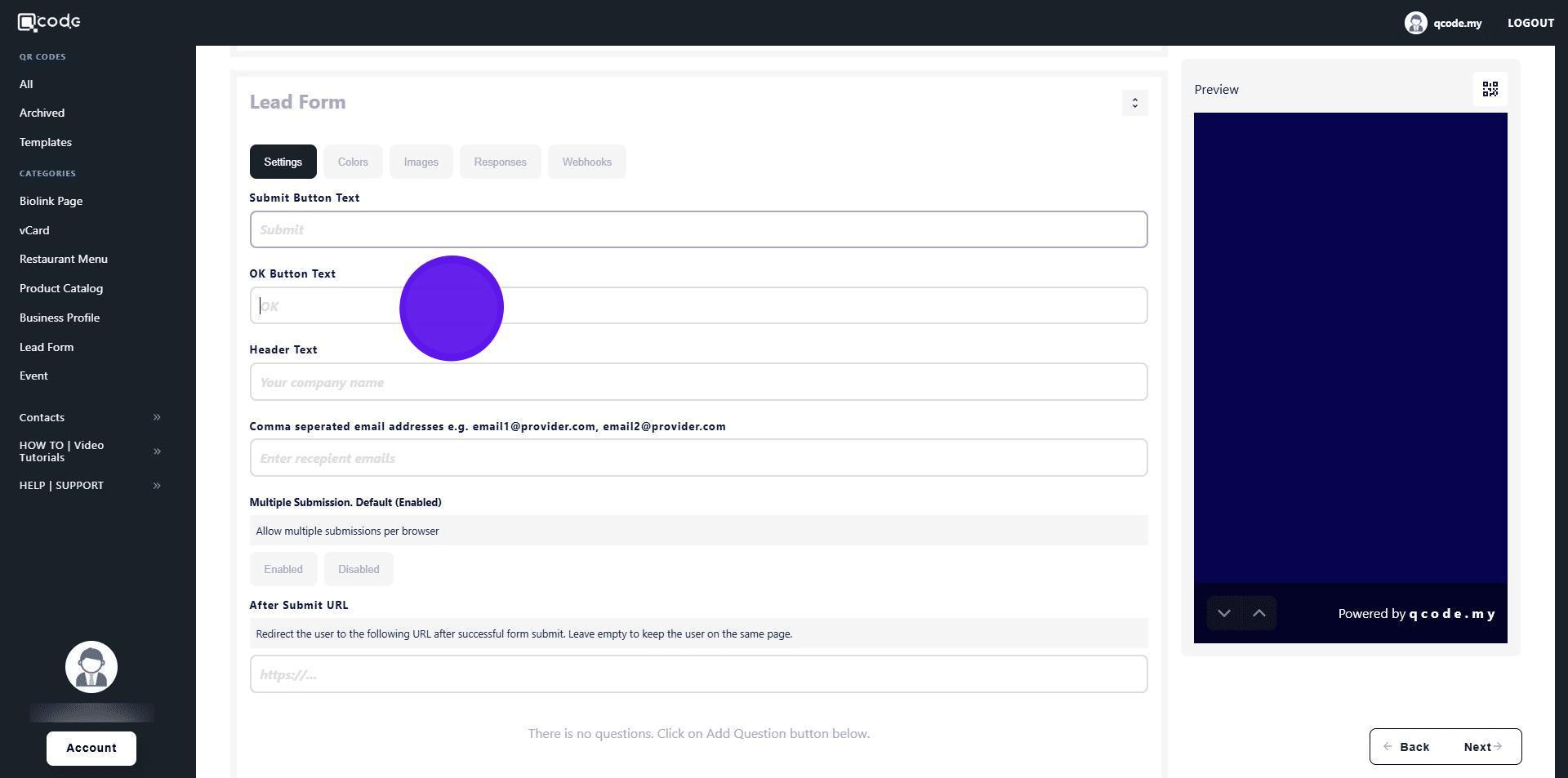
Task: Collapse the Lead Form section arrows
Action: pyautogui.click(x=1134, y=103)
